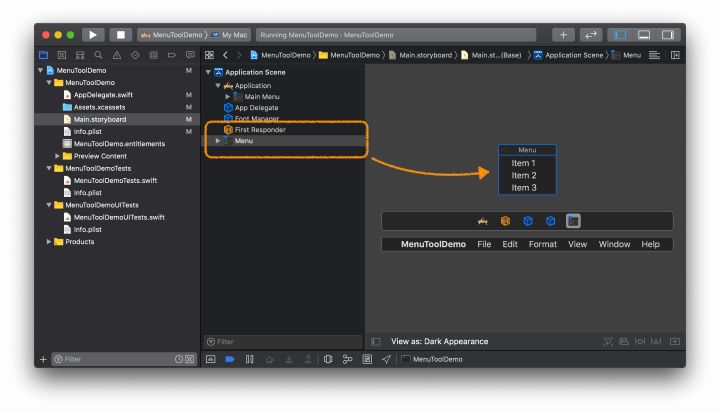Viewport: 720px width, 413px height.
Task: Open the Breakpoint navigator icon
Action: (x=172, y=55)
